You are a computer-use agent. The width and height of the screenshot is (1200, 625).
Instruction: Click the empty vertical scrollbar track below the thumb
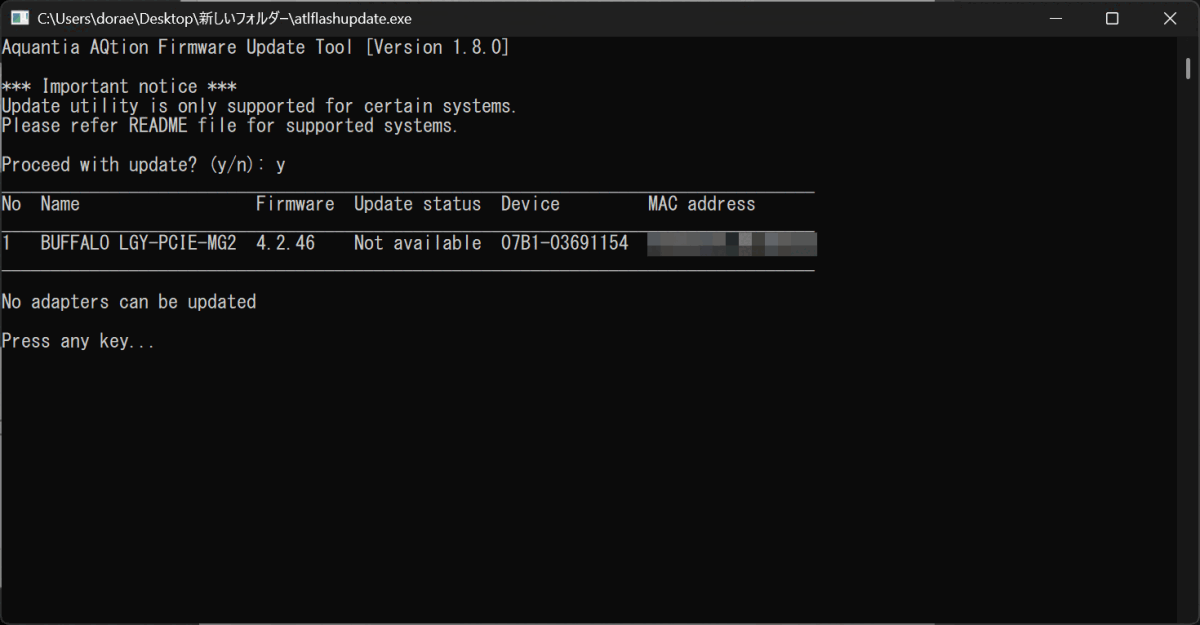click(1187, 350)
